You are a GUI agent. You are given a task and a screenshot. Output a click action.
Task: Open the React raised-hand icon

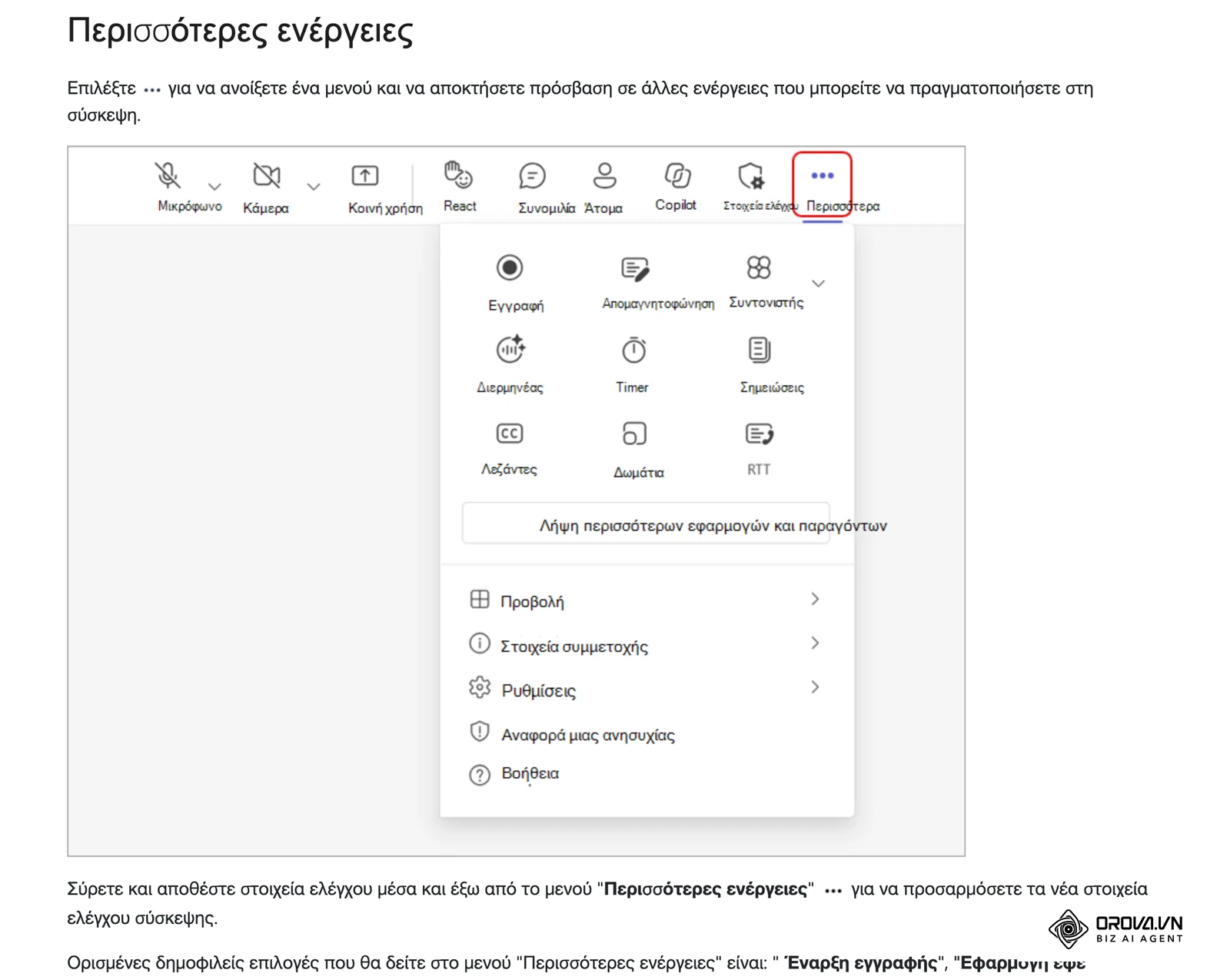click(458, 174)
